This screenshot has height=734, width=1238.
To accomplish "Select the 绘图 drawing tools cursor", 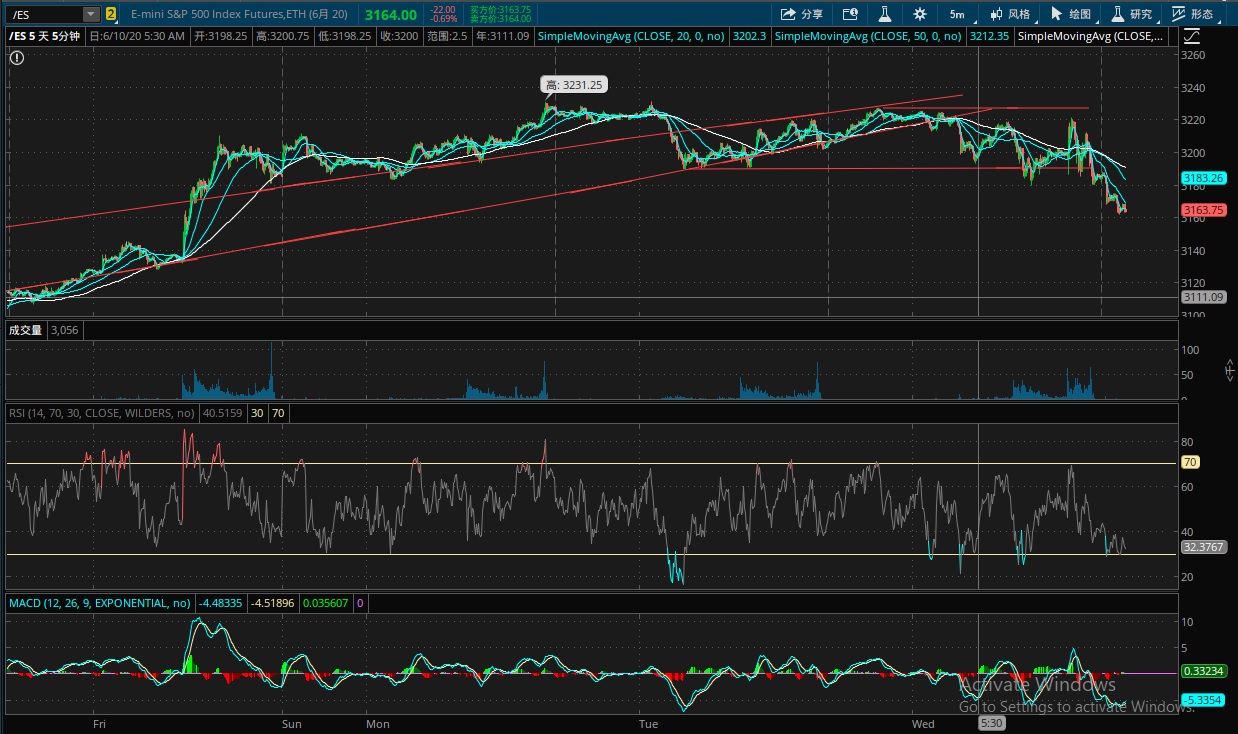I will click(1070, 14).
